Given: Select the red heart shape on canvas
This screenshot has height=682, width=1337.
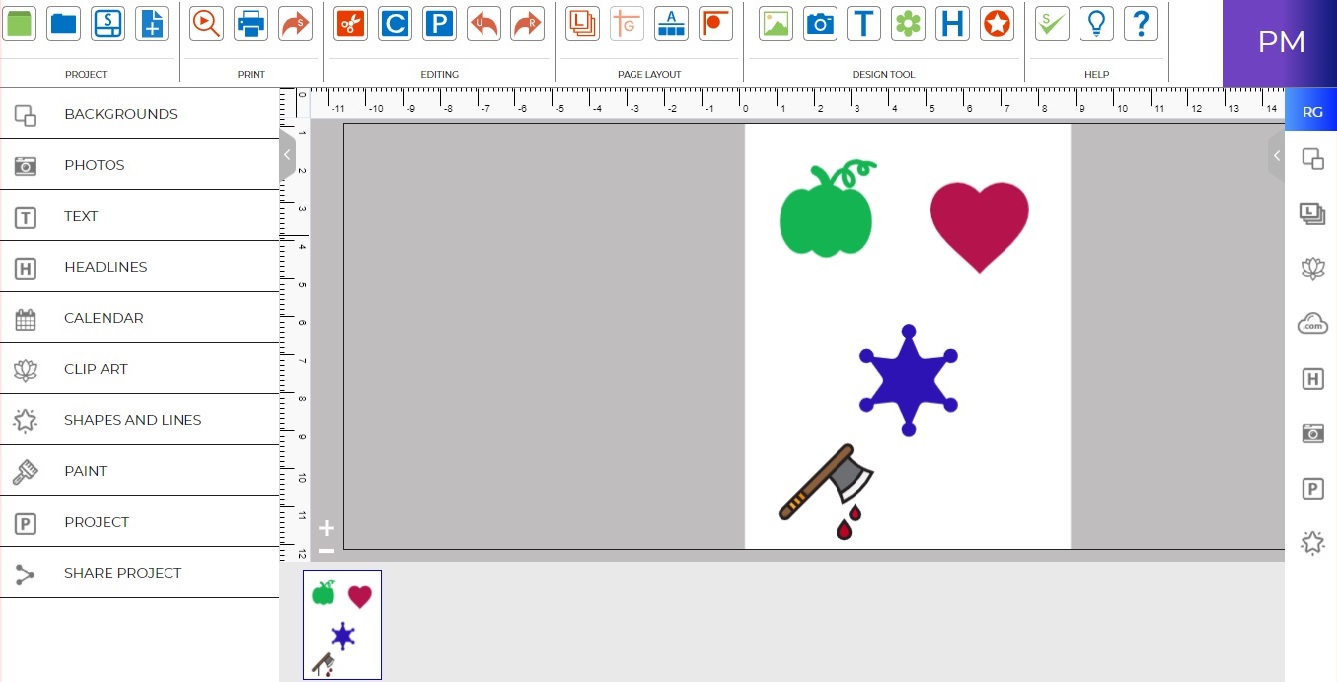Looking at the screenshot, I should click(979, 227).
